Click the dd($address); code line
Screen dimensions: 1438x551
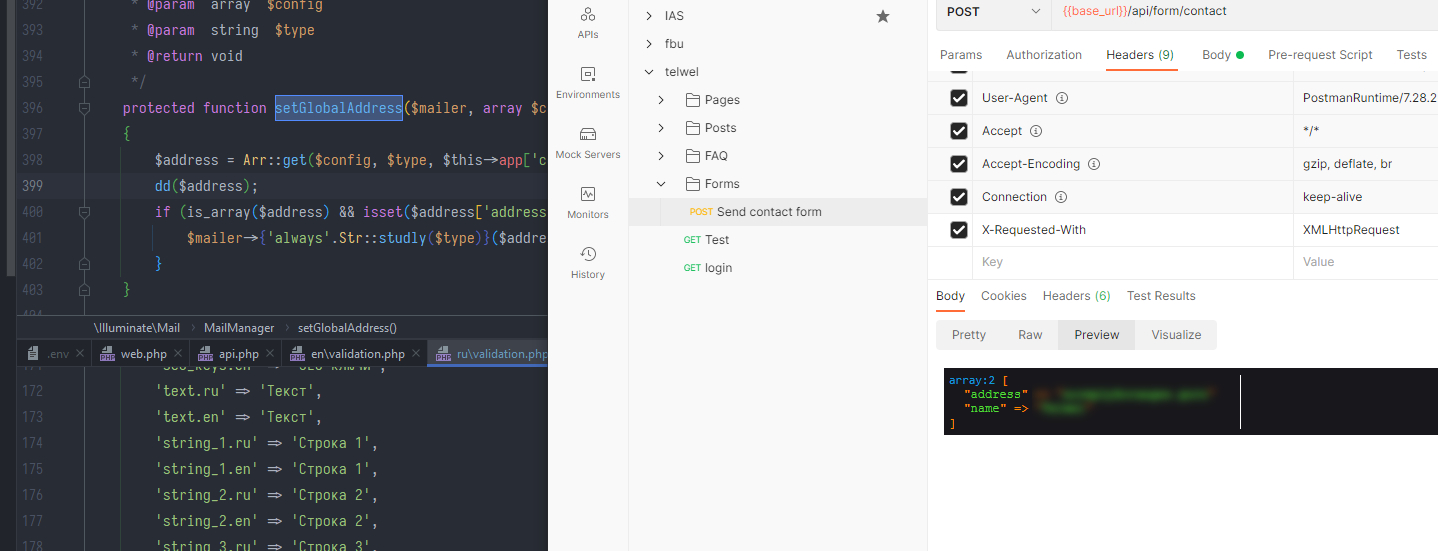click(206, 186)
